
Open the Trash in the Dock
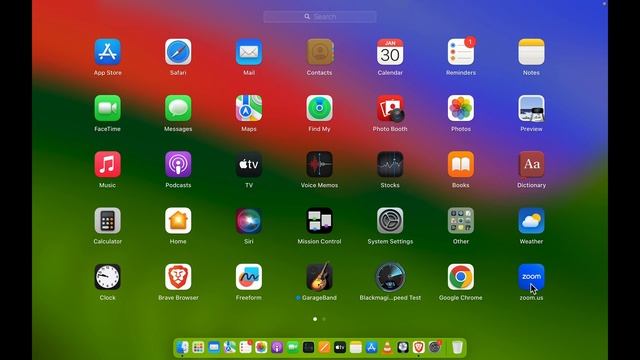pyautogui.click(x=458, y=347)
